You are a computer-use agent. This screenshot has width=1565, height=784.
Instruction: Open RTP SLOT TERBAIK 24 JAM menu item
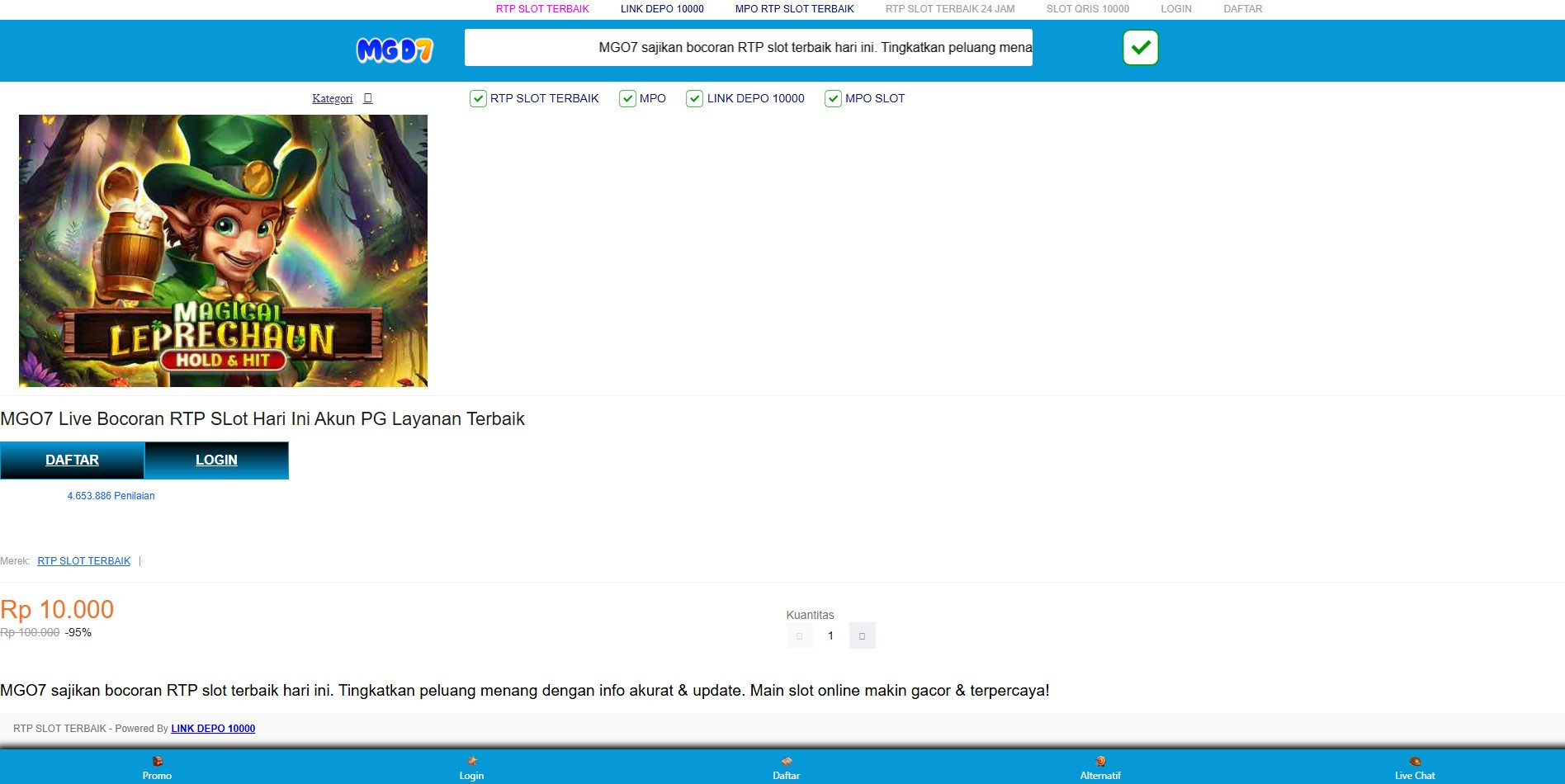(950, 9)
